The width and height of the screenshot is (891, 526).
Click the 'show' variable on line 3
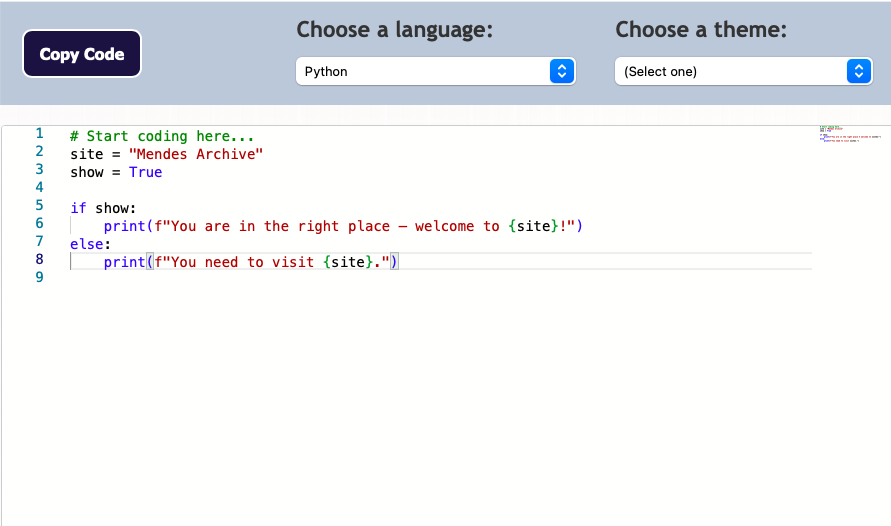(x=86, y=172)
